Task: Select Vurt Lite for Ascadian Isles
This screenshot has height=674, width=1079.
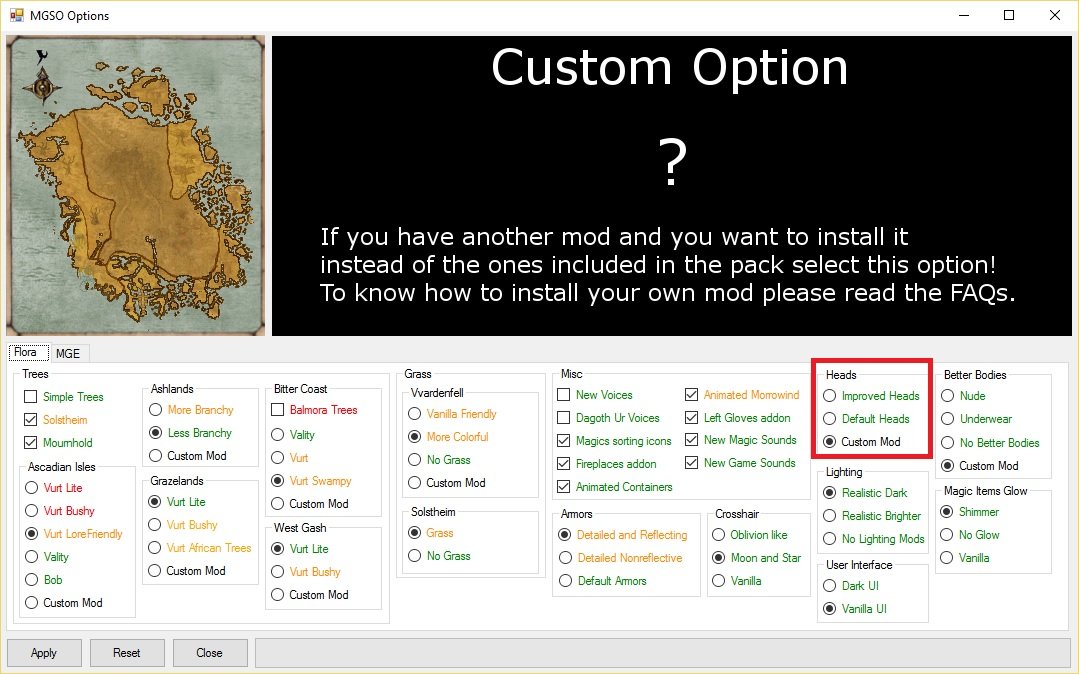Action: click(32, 488)
